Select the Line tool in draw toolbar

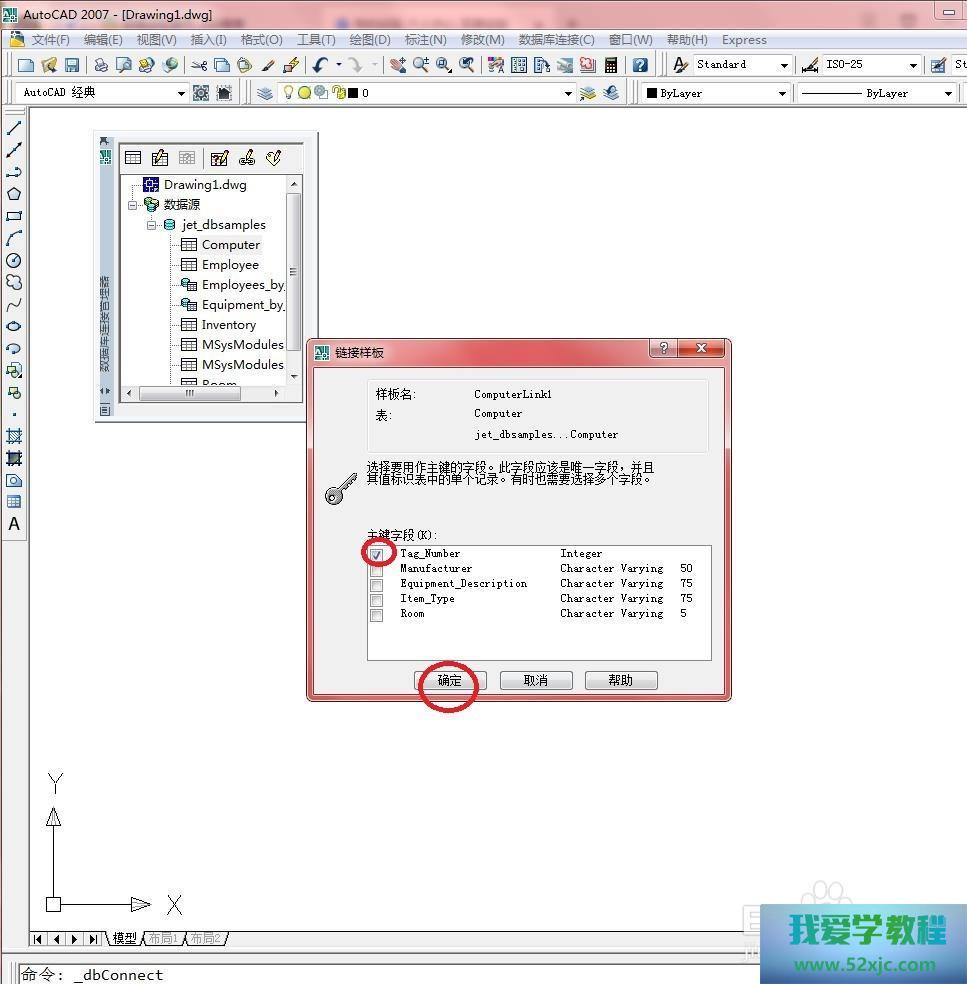14,128
